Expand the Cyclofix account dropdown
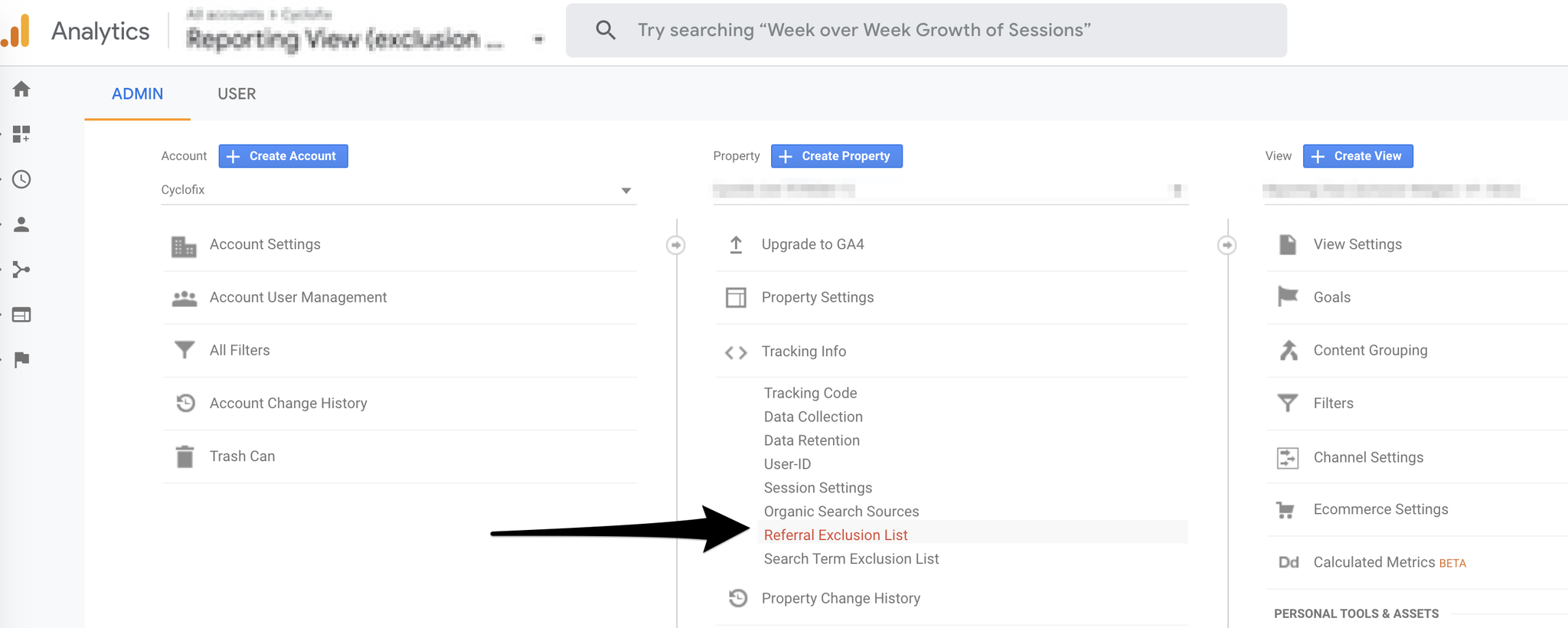Viewport: 1568px width, 628px height. click(x=398, y=190)
